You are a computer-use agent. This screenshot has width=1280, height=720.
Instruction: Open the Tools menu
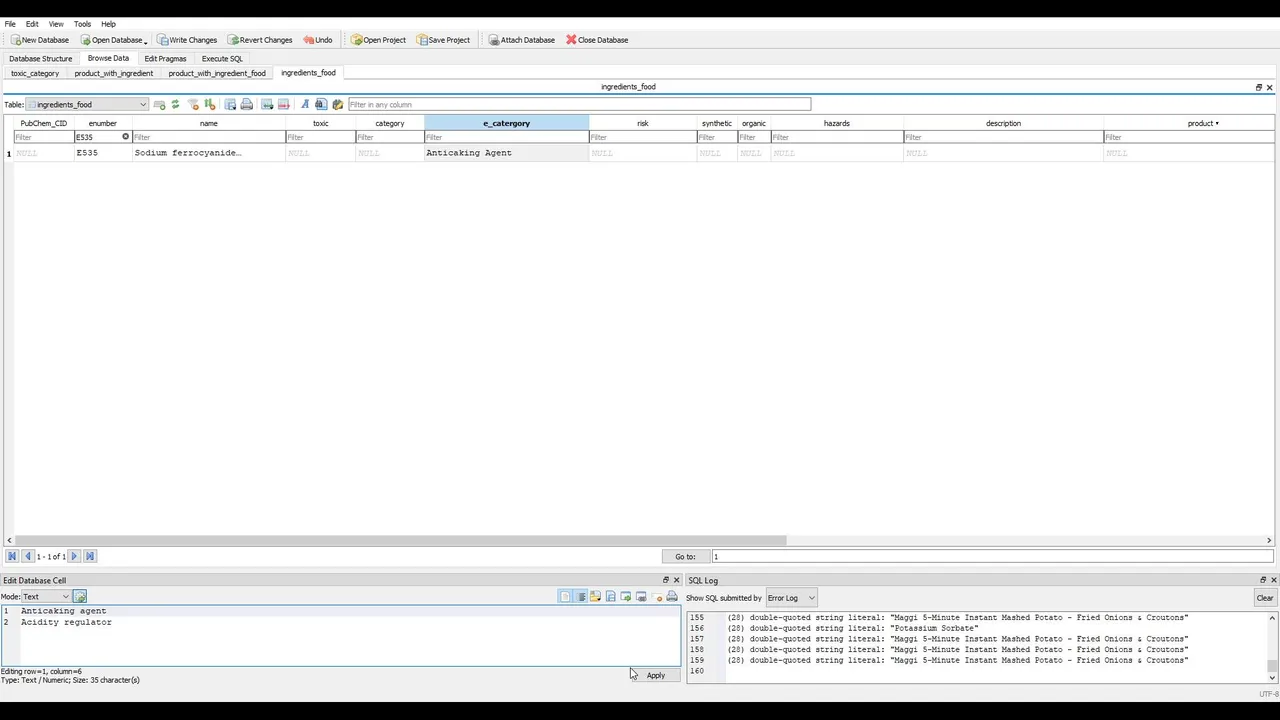(x=82, y=24)
